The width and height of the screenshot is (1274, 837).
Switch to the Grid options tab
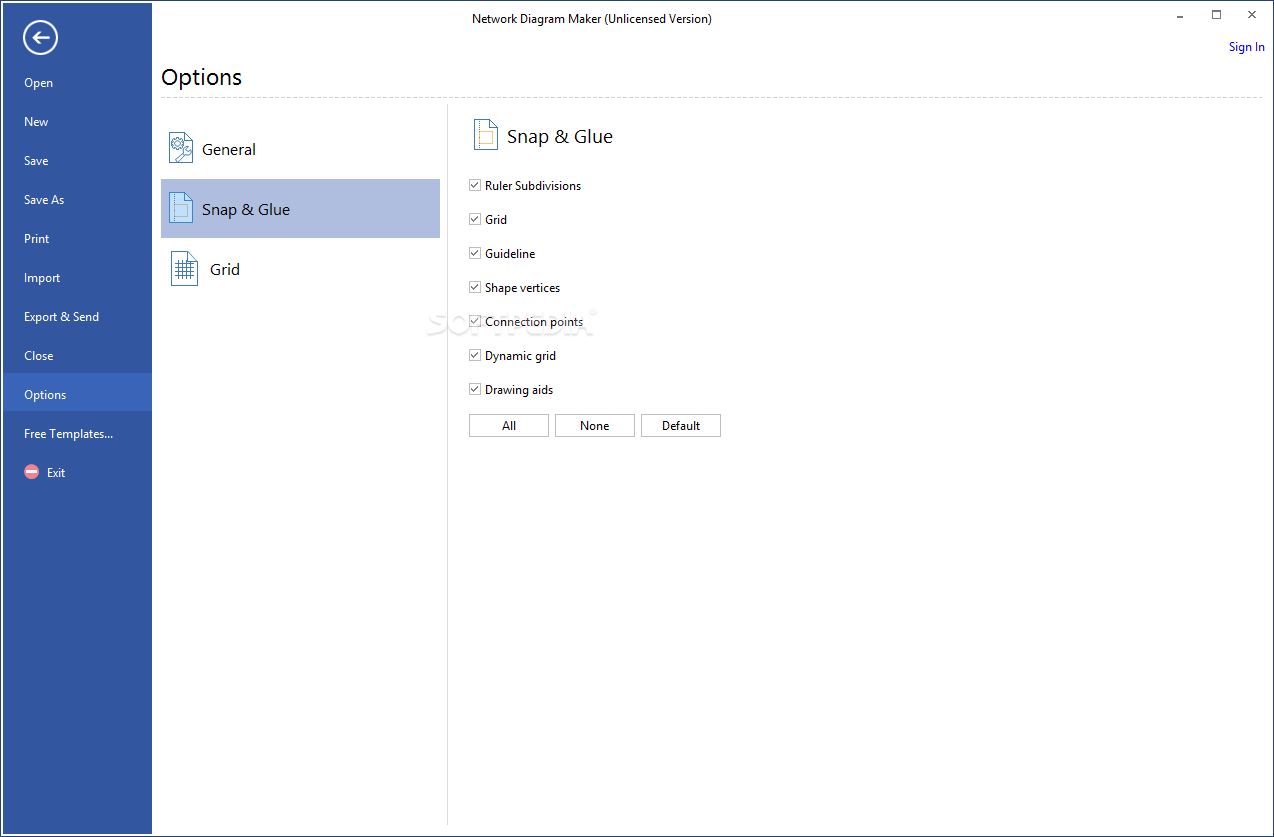(300, 269)
